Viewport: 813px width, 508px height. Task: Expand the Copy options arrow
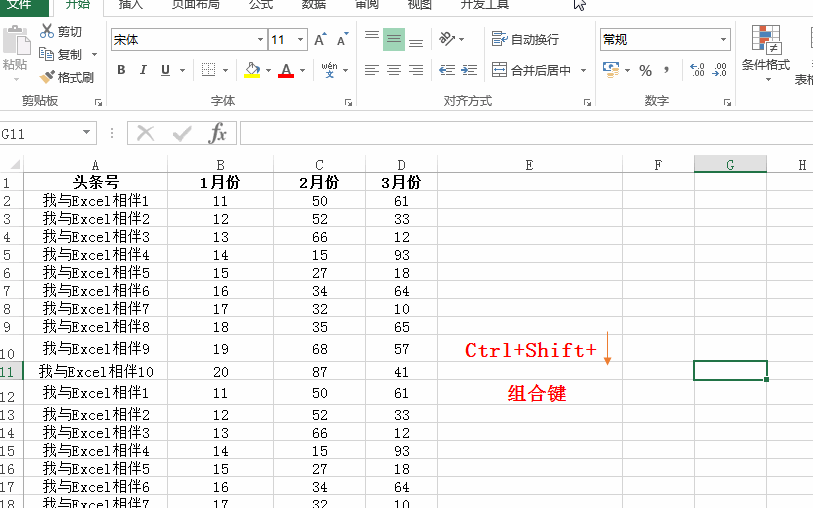click(x=94, y=54)
